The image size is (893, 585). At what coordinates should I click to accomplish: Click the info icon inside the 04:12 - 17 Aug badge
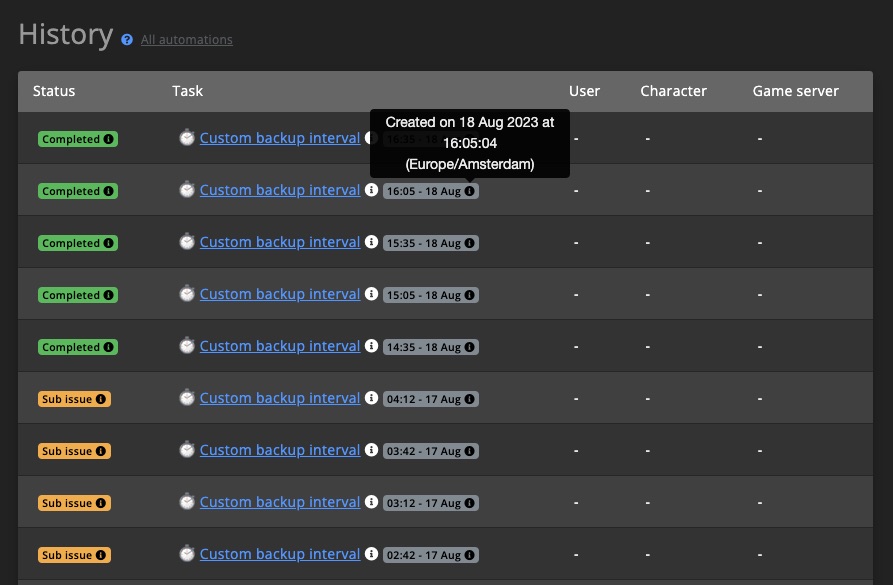point(469,399)
